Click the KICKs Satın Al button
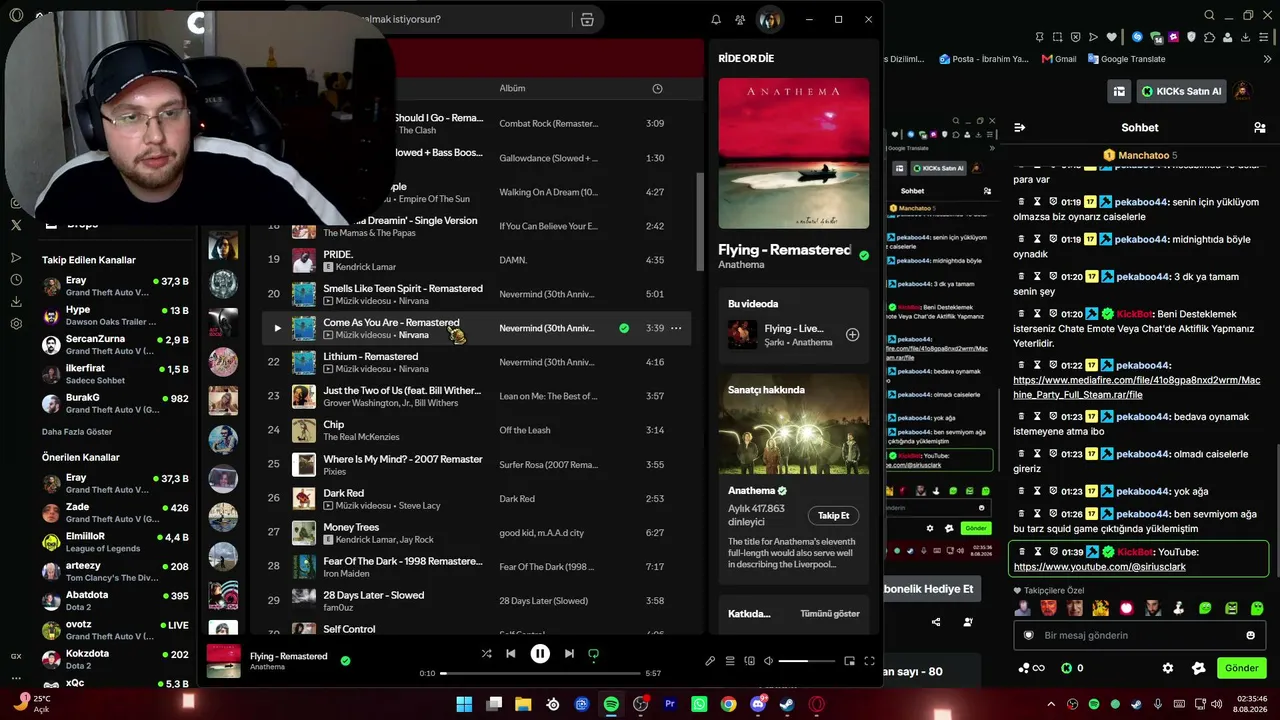1280x720 pixels. (x=1181, y=91)
